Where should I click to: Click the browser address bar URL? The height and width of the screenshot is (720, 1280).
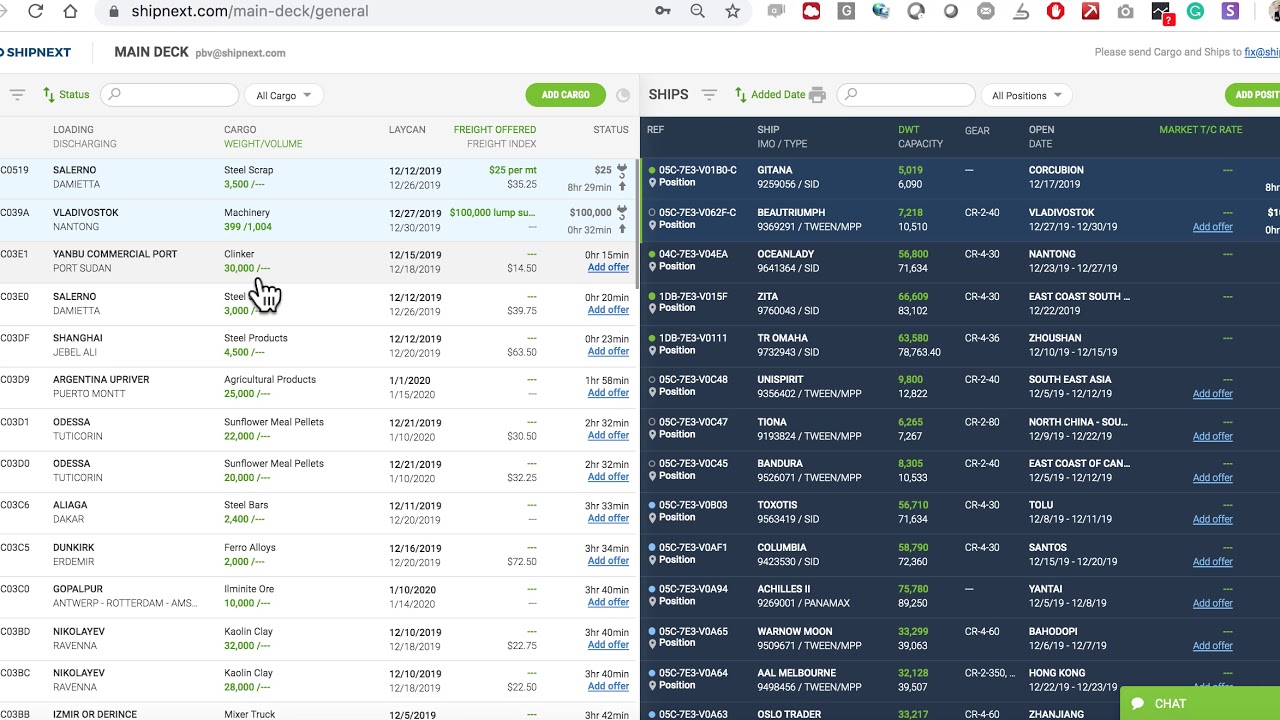pyautogui.click(x=250, y=11)
